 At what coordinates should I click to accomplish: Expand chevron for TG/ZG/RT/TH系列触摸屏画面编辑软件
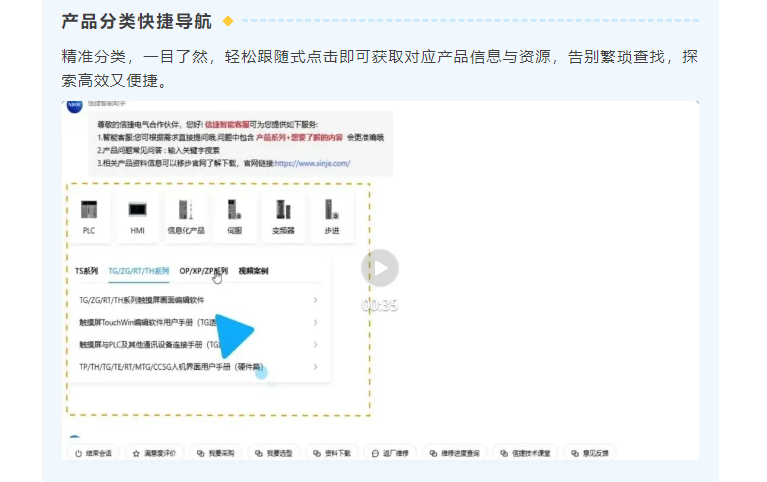point(316,300)
